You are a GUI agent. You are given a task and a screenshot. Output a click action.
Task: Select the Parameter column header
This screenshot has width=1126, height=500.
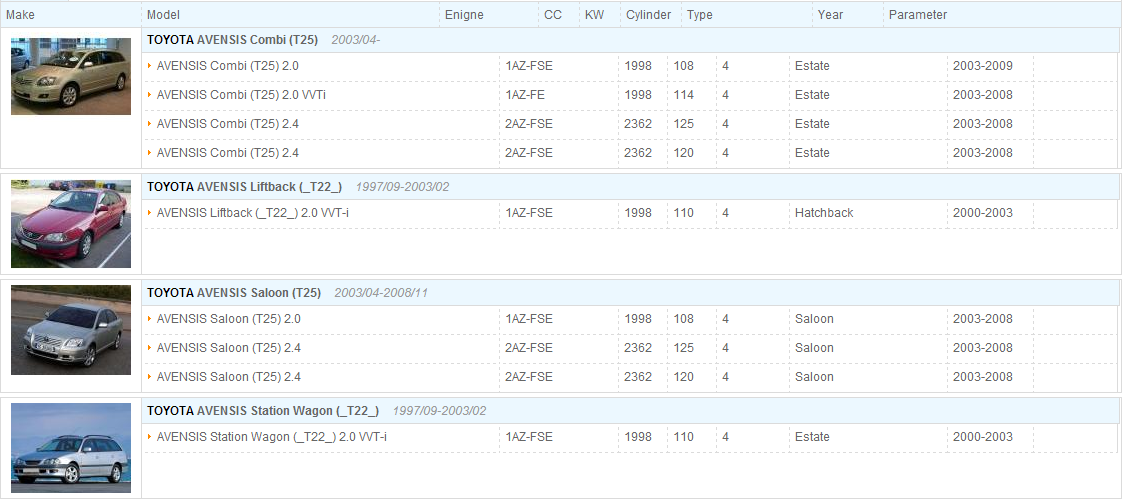coord(918,14)
